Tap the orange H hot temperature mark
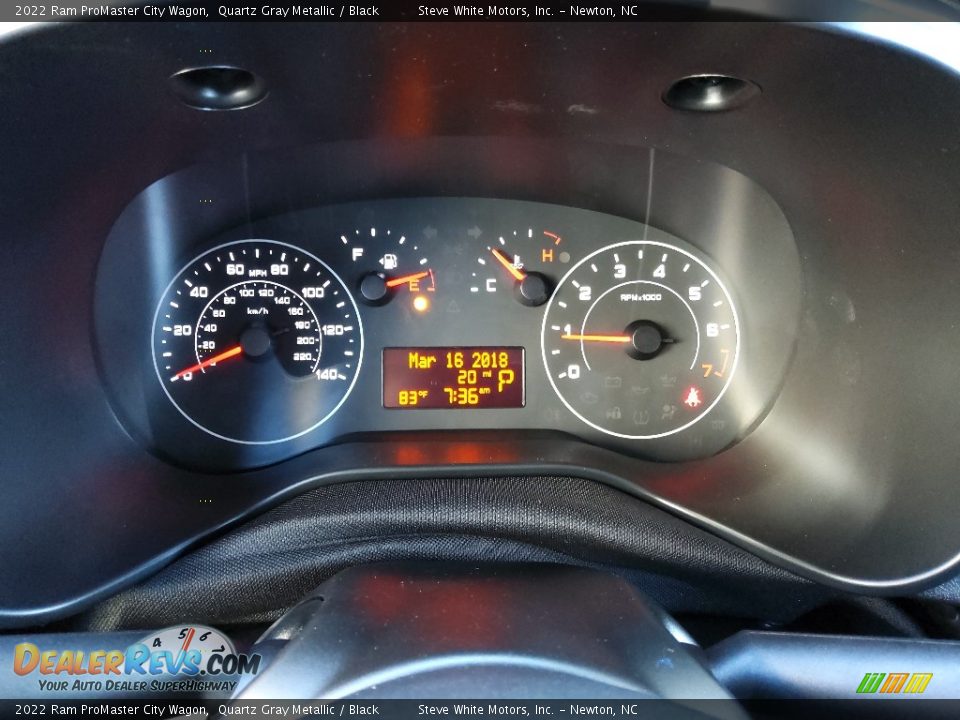 point(547,255)
